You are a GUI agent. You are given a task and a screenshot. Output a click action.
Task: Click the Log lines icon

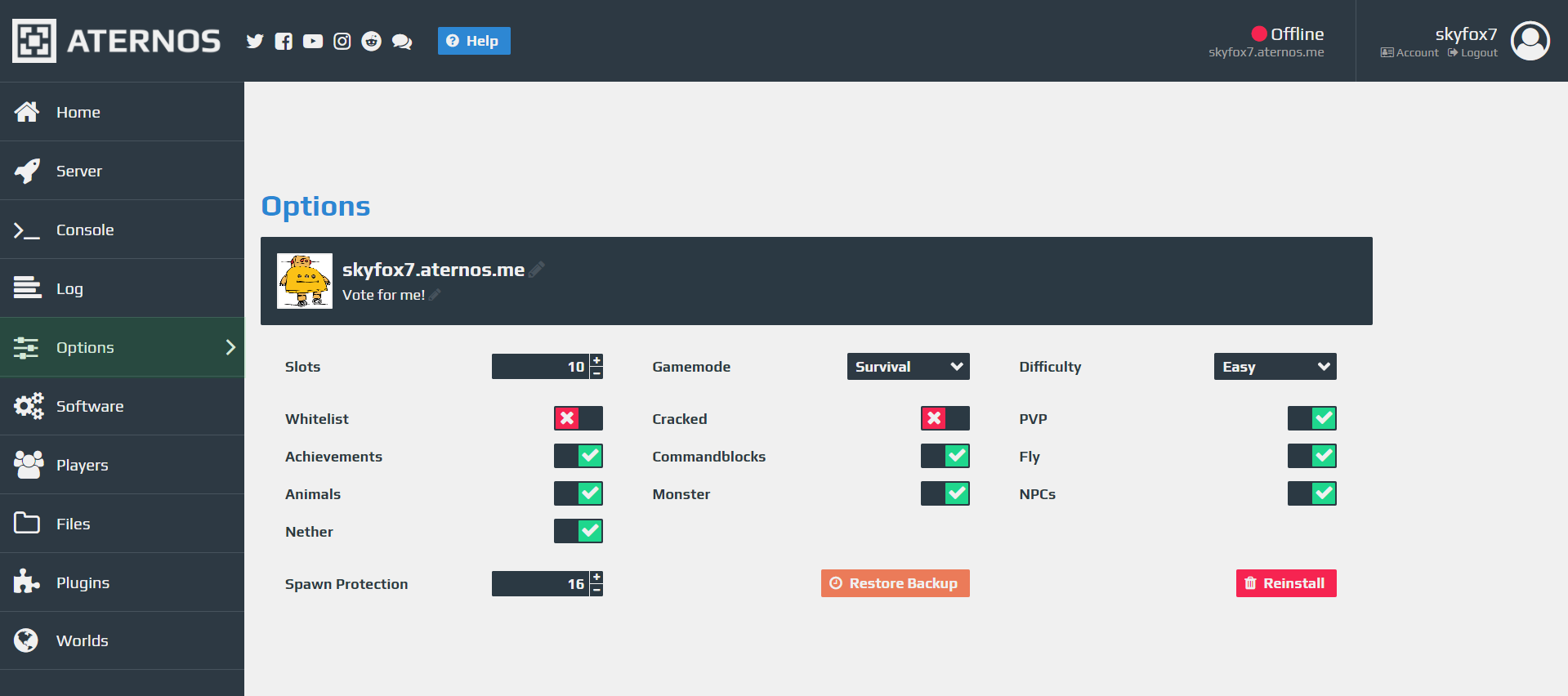click(x=27, y=288)
